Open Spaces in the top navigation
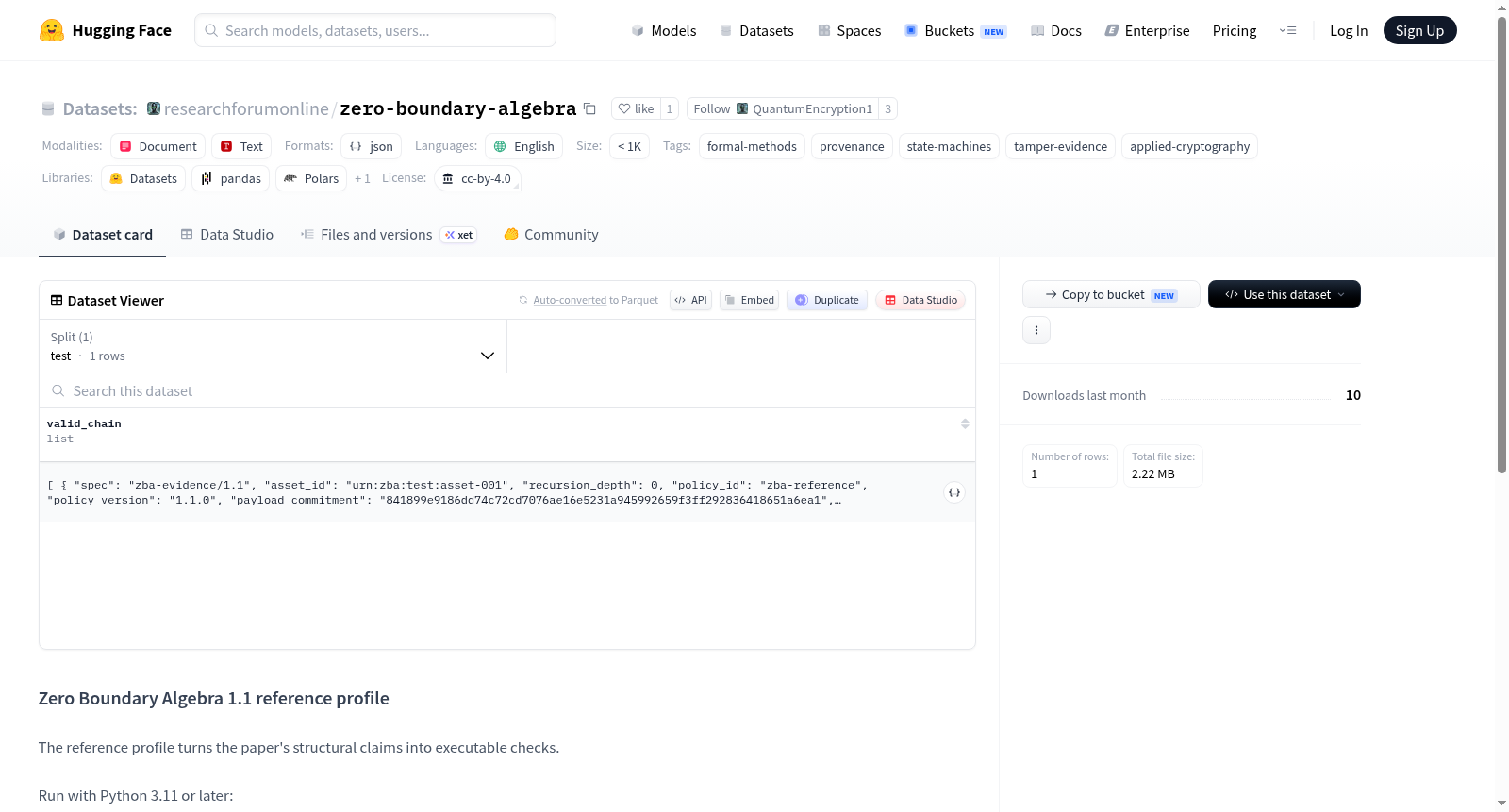Screen dimensions: 1509x812 point(849,30)
